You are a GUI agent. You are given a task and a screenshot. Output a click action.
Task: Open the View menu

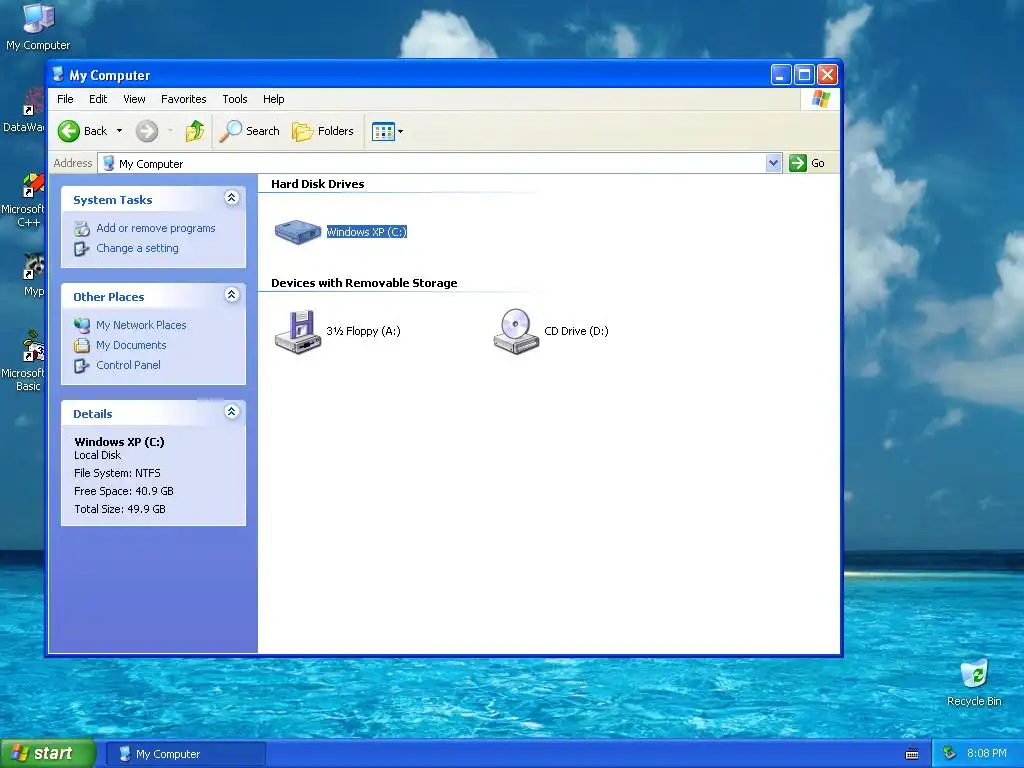[x=134, y=99]
